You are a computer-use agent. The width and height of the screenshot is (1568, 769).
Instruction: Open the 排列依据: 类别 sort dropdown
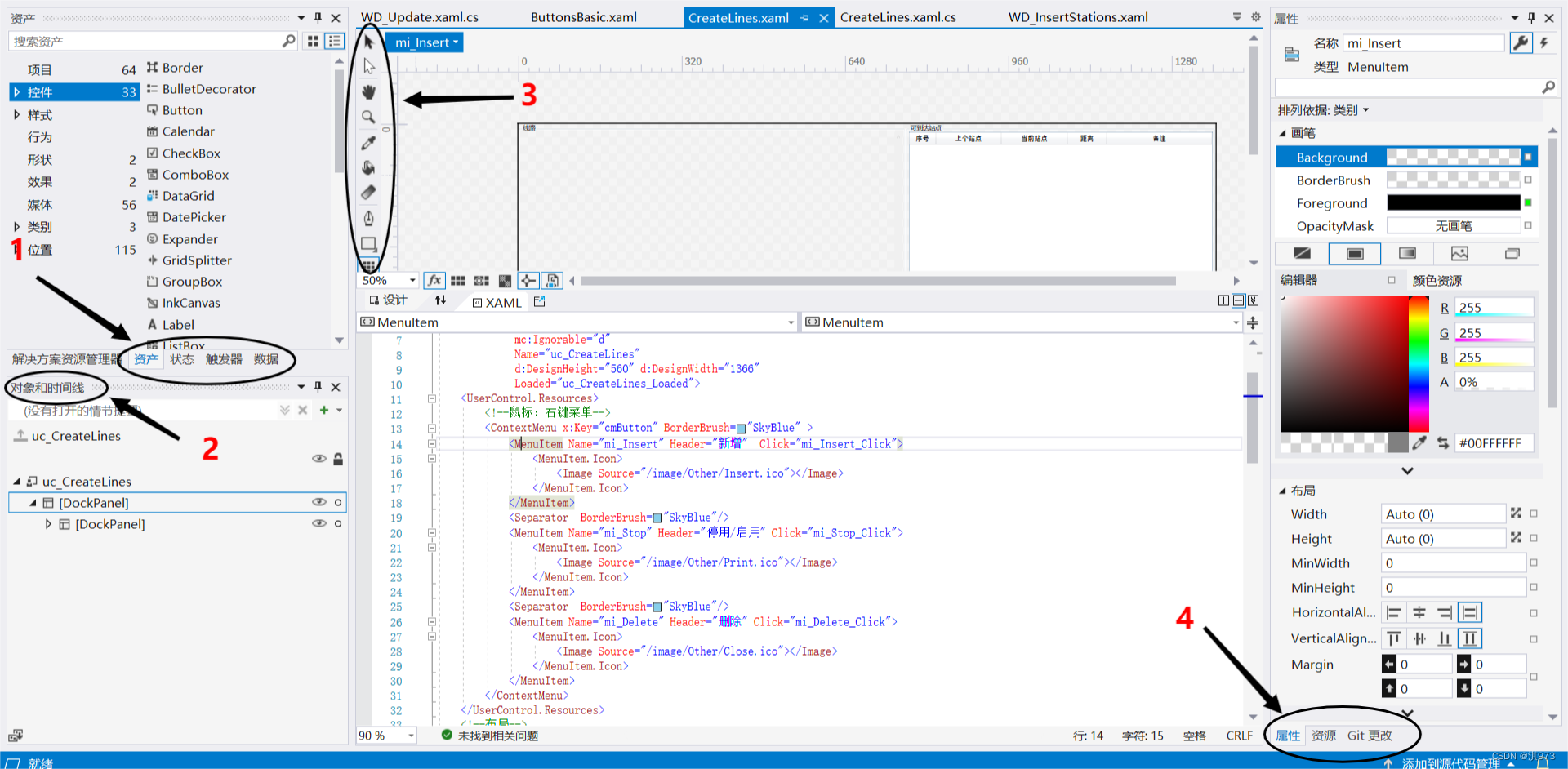[x=1323, y=110]
